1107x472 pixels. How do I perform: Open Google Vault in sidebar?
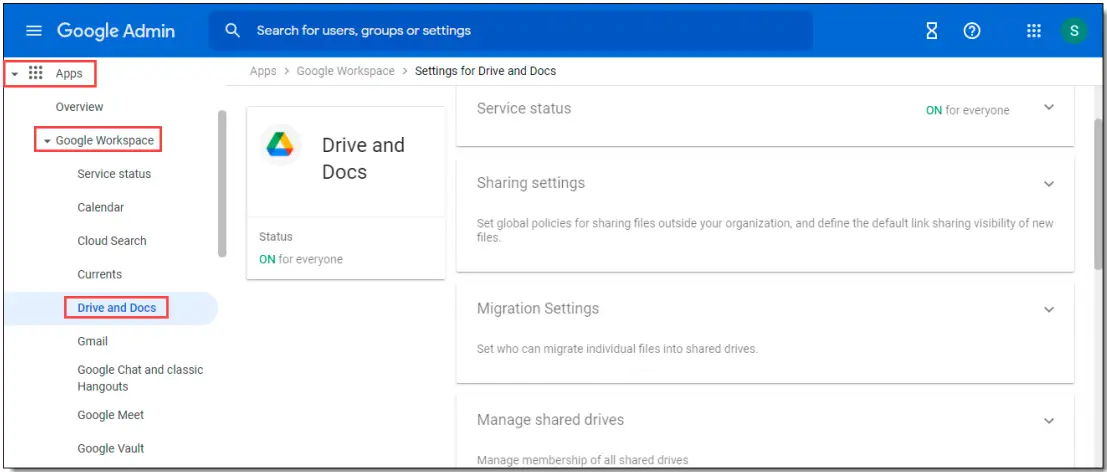click(110, 448)
